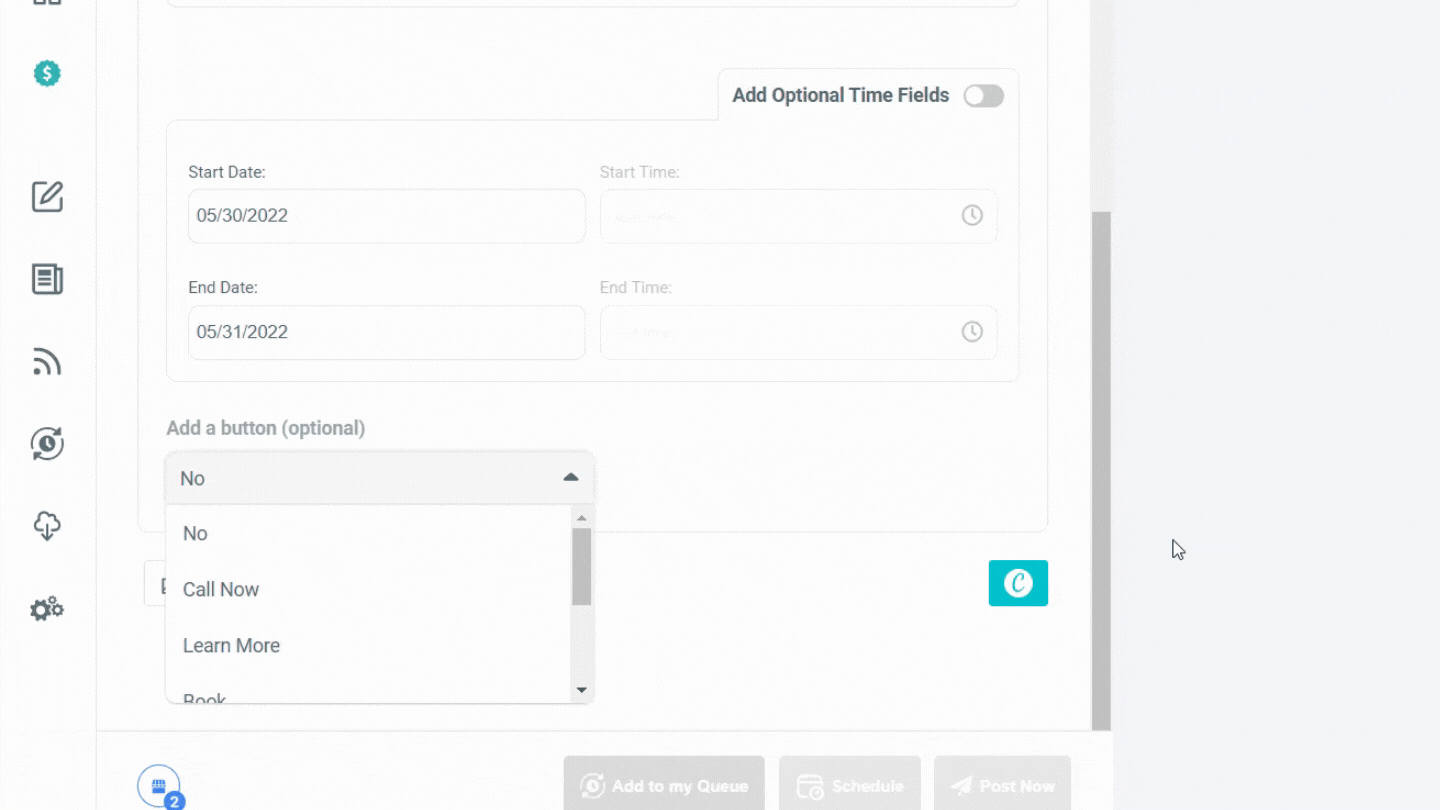Enable the Add Optional Time Fields toggle
Viewport: 1440px width, 810px height.
click(983, 96)
